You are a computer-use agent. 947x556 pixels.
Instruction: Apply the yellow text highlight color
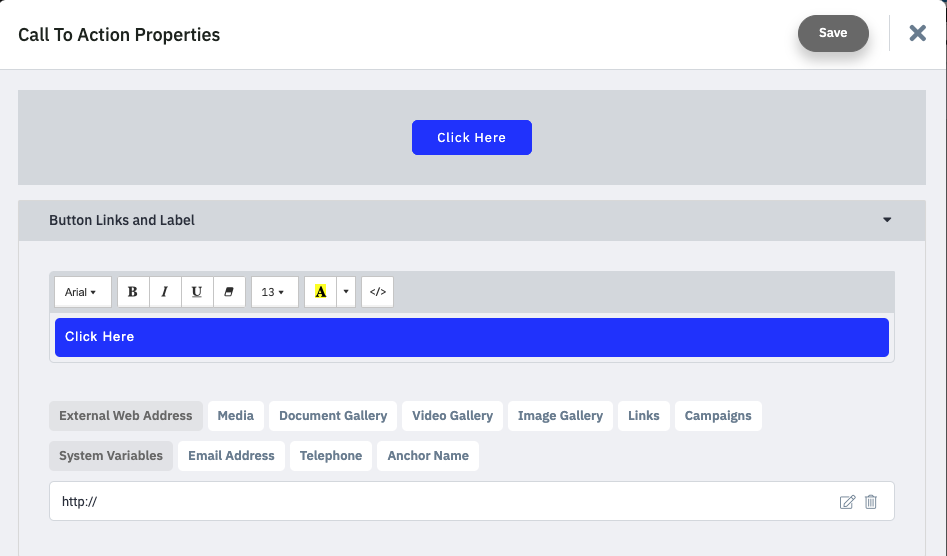pyautogui.click(x=321, y=292)
